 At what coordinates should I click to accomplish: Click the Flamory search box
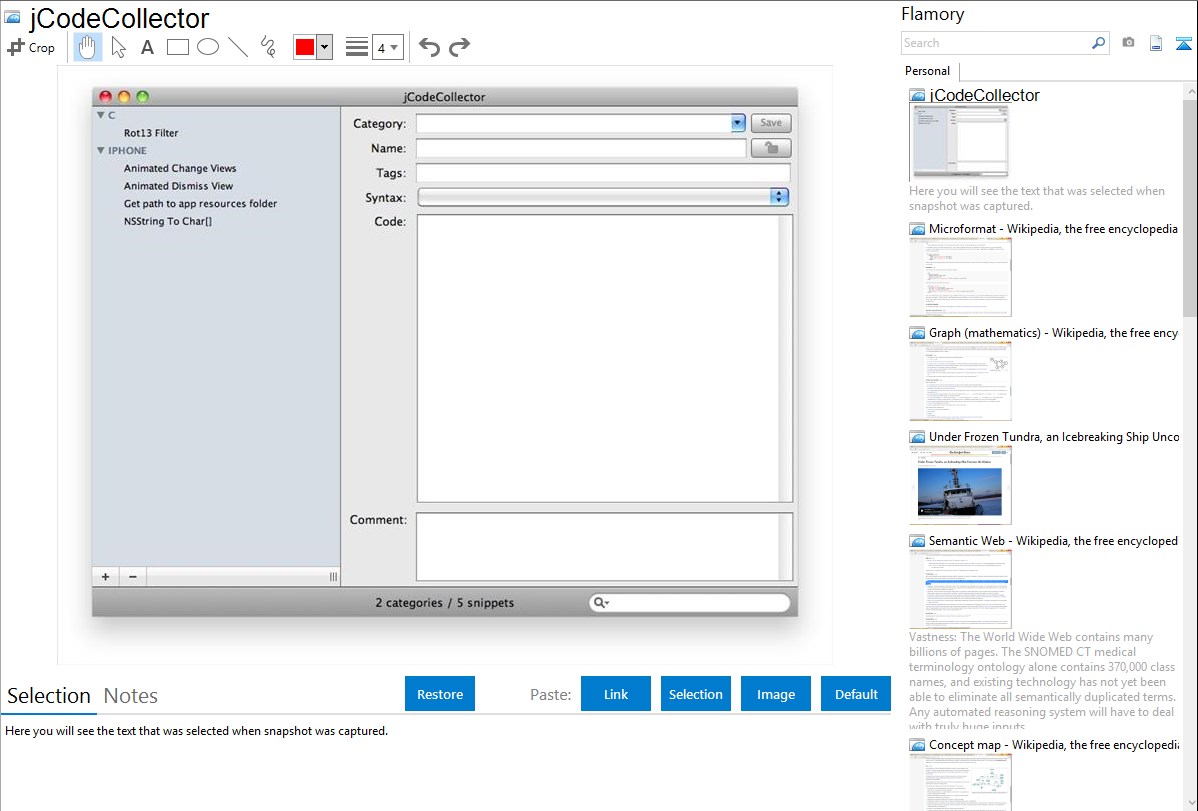(996, 43)
